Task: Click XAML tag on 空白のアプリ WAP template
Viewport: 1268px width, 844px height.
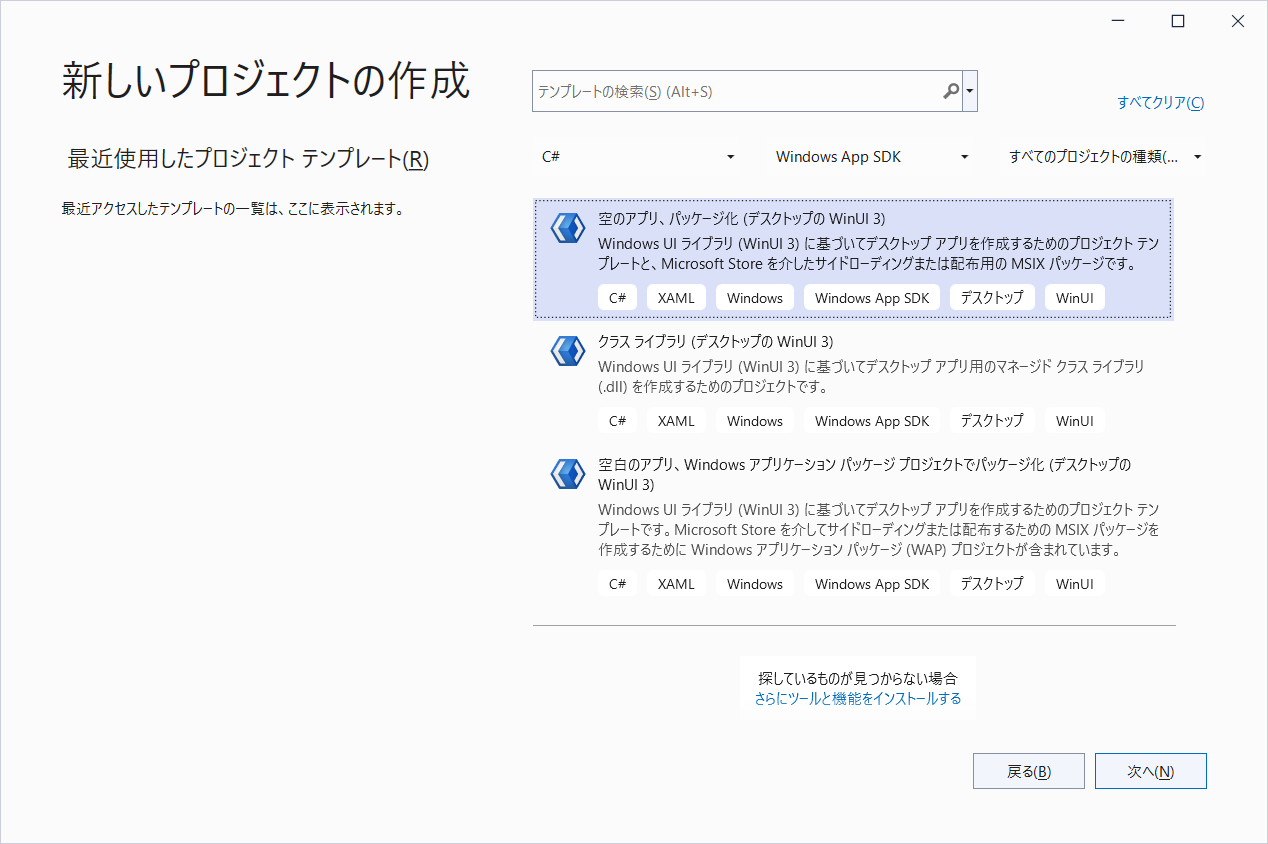Action: 676,584
